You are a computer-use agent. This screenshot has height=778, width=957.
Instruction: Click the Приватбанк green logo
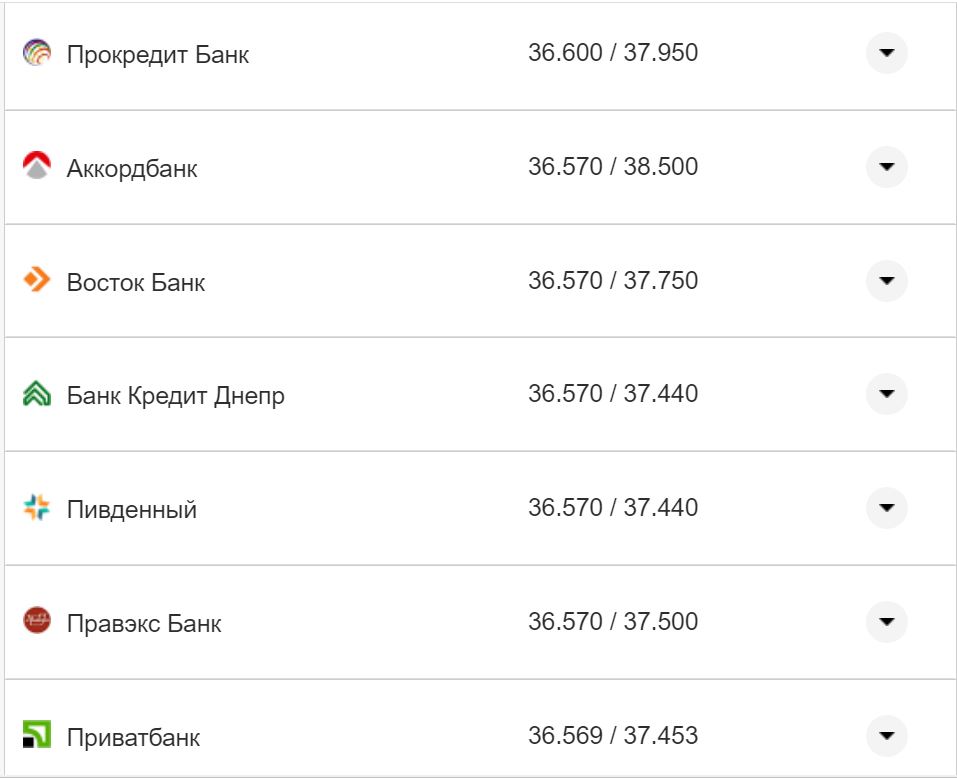tap(38, 734)
